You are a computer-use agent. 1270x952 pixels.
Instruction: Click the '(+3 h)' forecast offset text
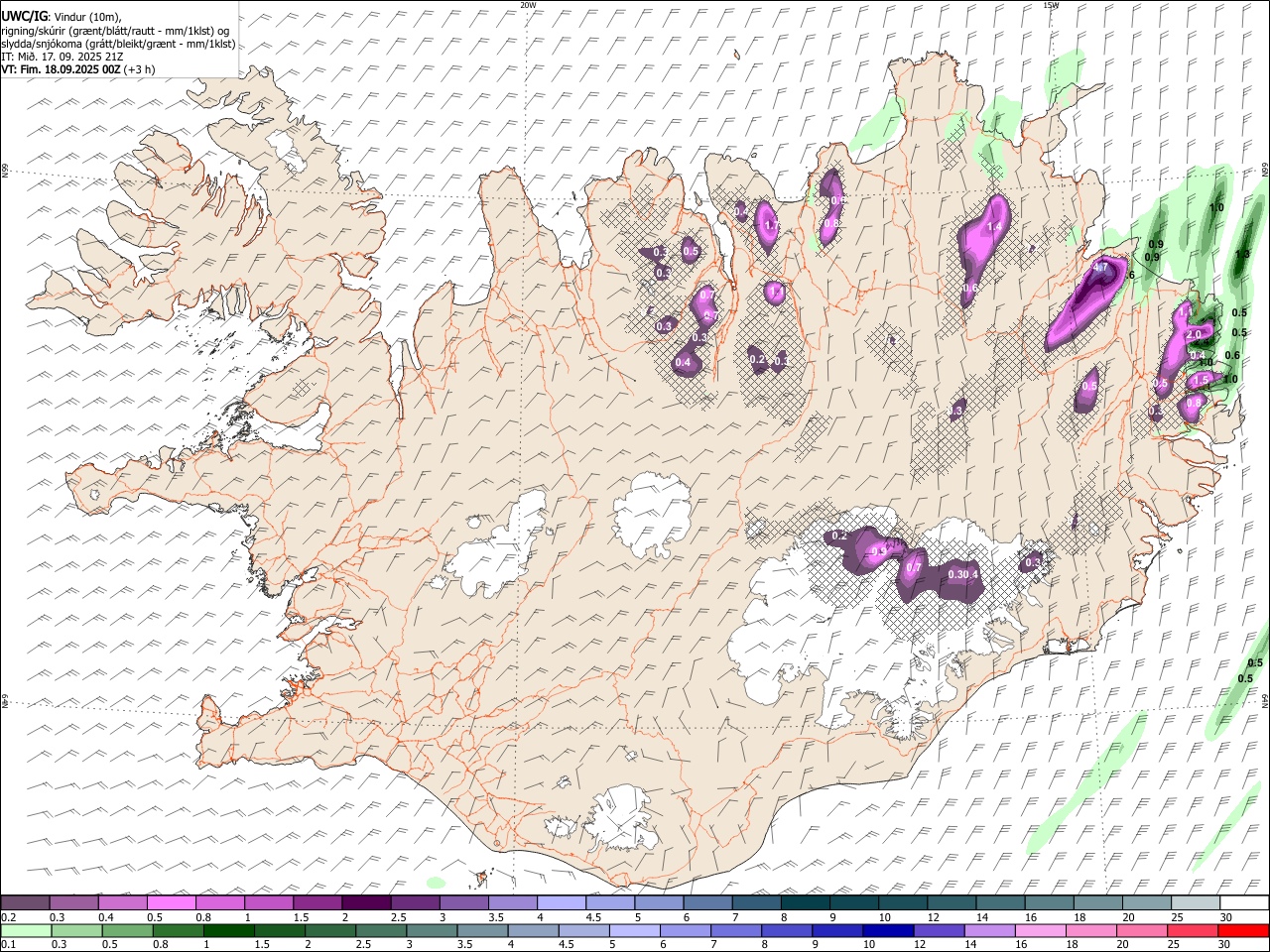139,69
